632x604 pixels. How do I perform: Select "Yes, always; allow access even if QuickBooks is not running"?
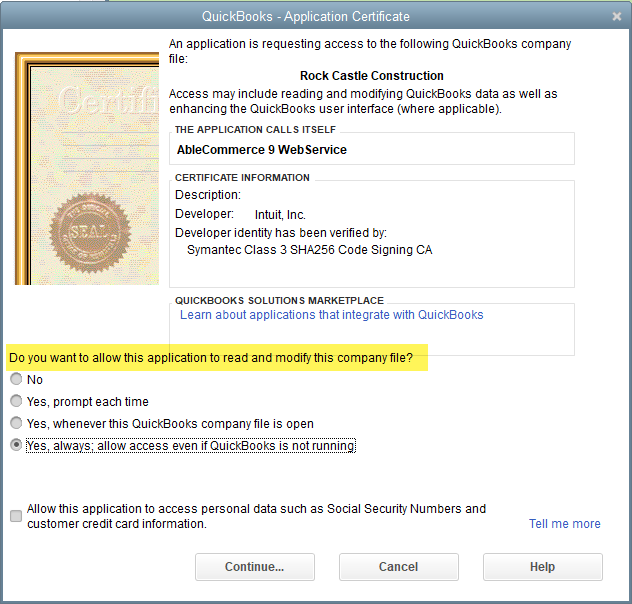click(16, 445)
